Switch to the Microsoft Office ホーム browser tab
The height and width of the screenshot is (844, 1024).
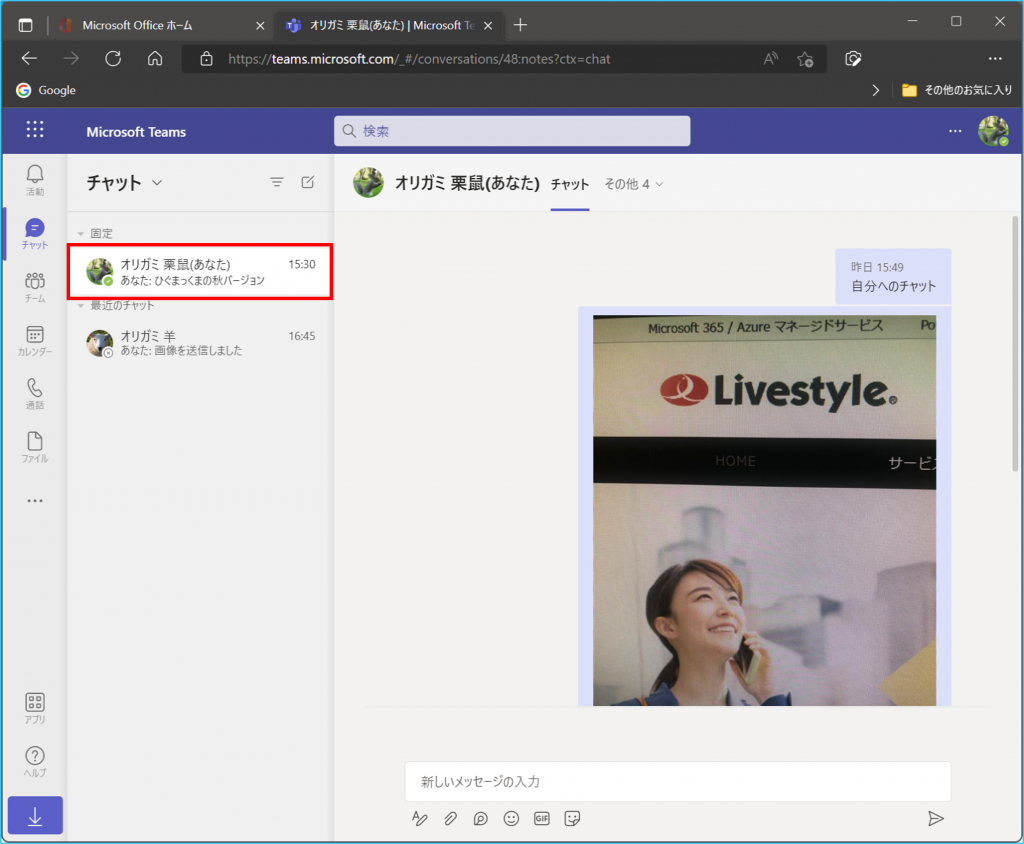[x=137, y=25]
